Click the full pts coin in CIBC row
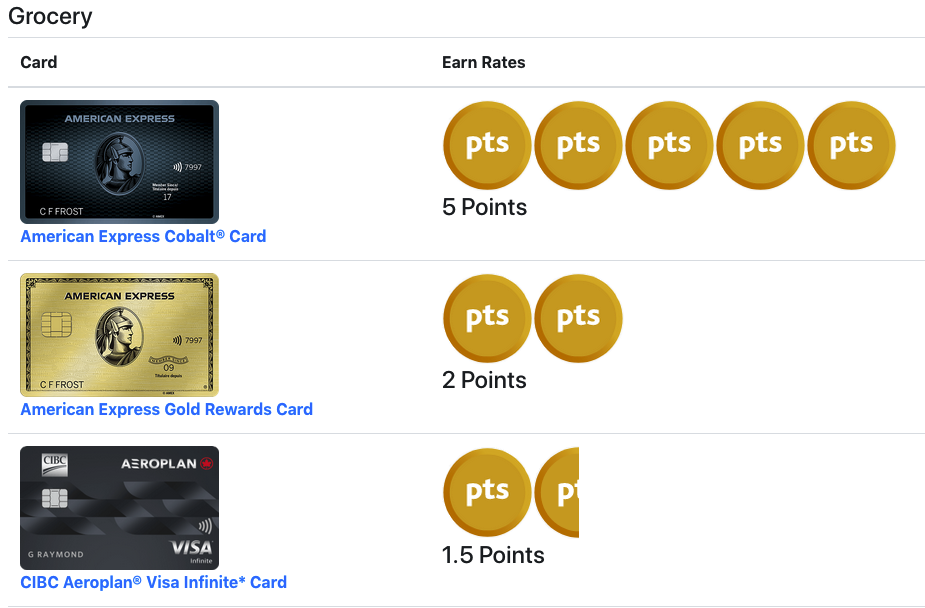 point(487,492)
